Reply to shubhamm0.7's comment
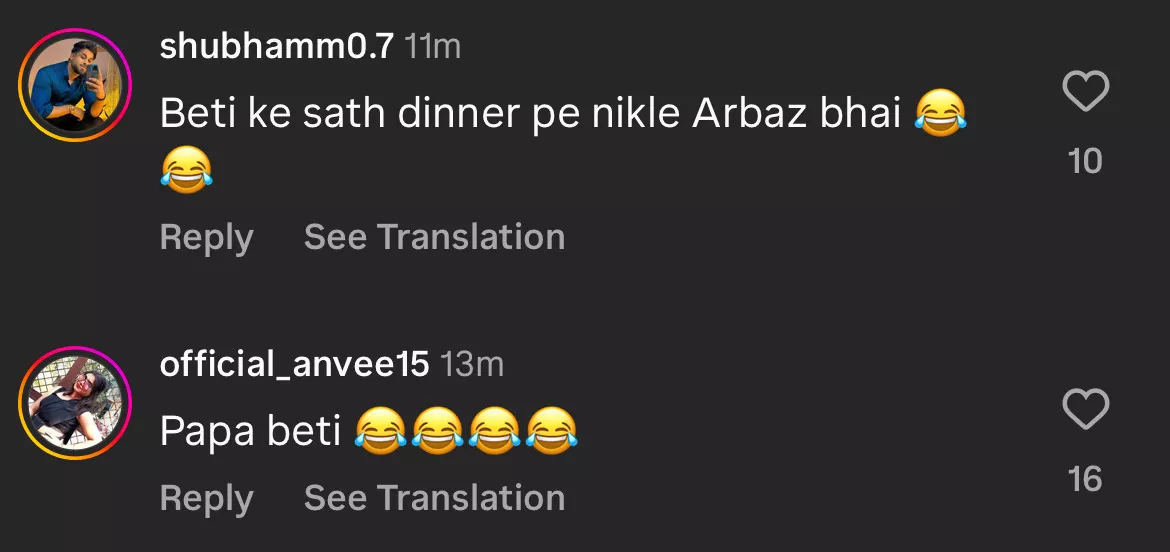 tap(206, 237)
